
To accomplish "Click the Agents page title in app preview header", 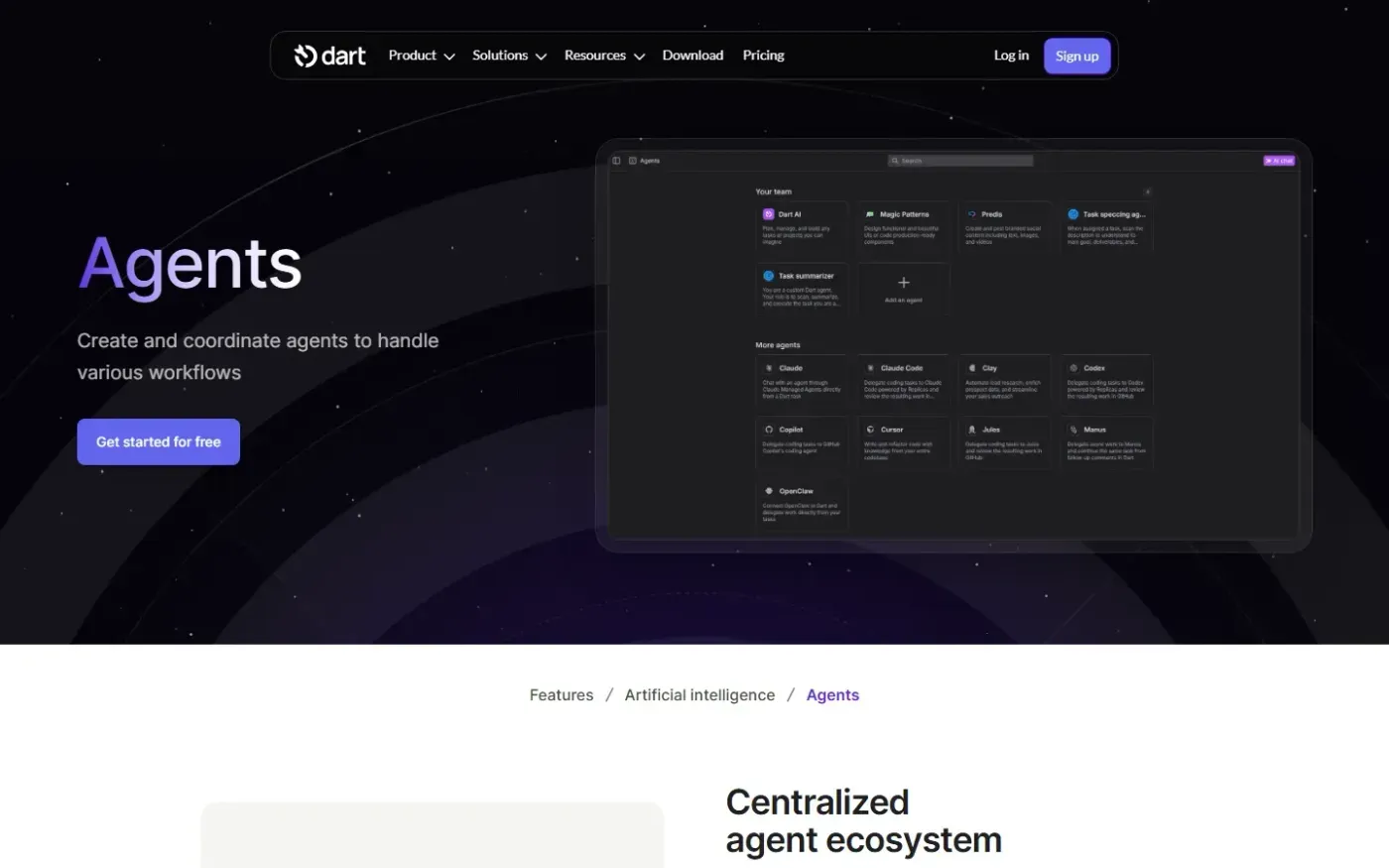I will pos(650,161).
